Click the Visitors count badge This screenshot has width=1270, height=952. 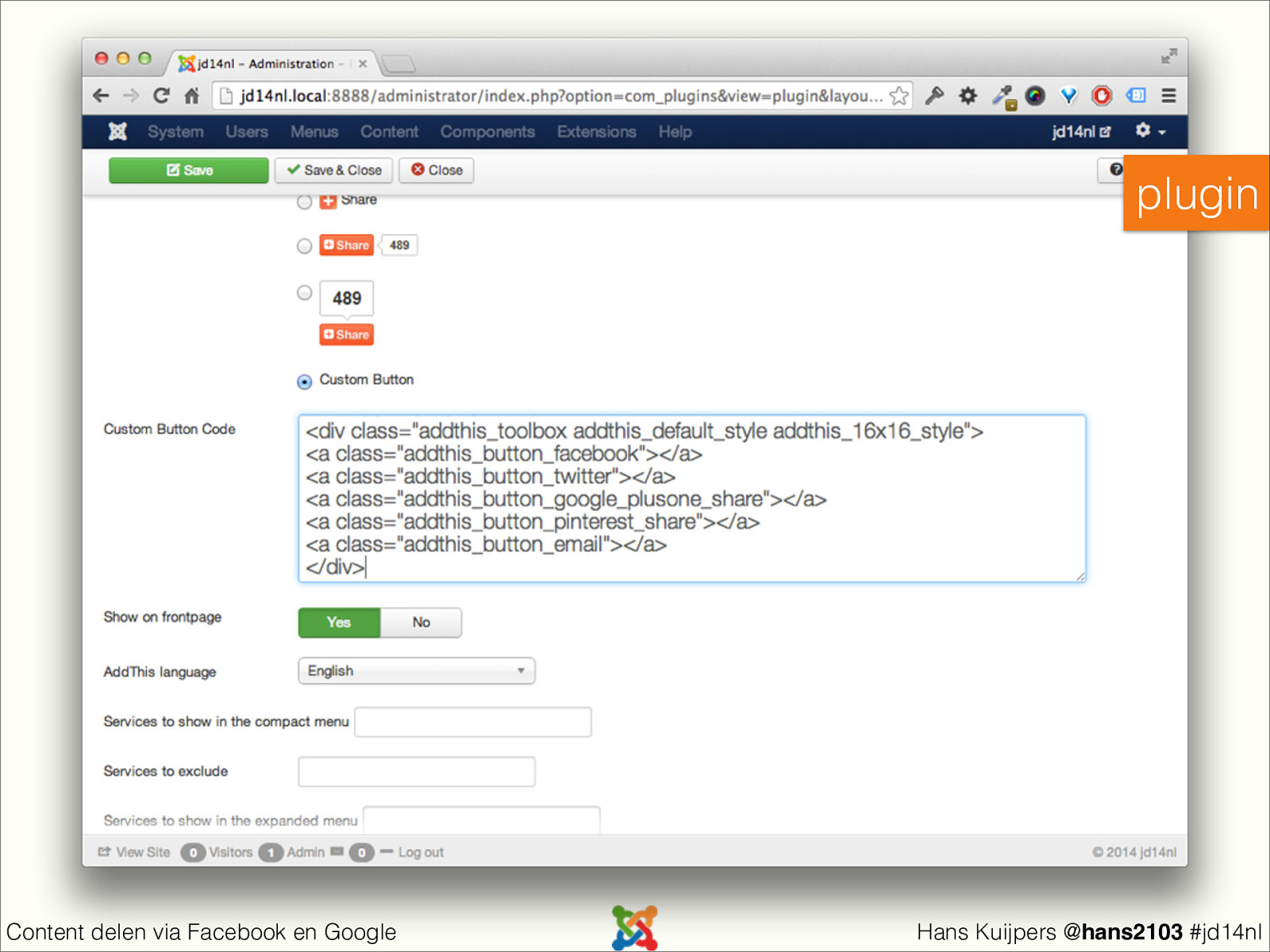tap(193, 852)
